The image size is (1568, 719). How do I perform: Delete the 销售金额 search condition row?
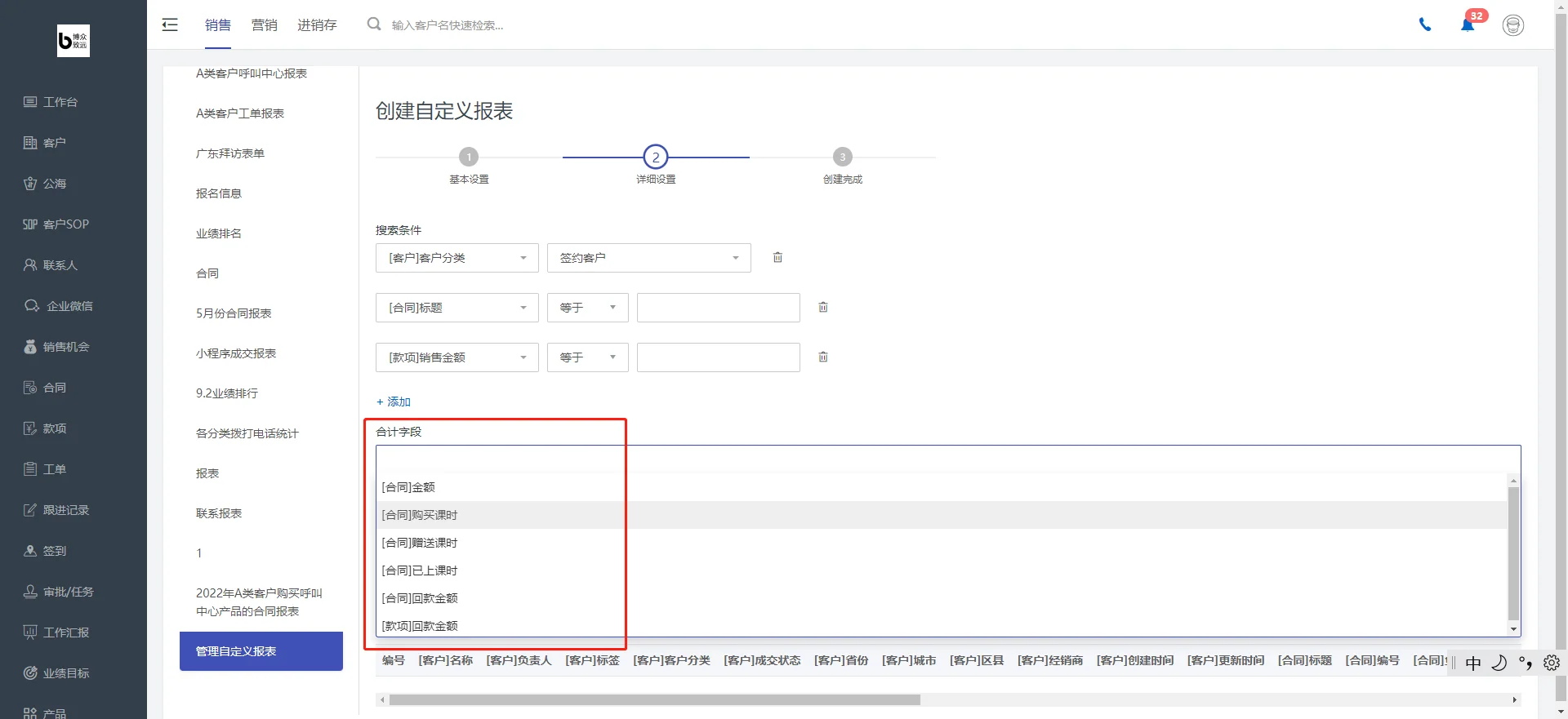click(x=823, y=357)
